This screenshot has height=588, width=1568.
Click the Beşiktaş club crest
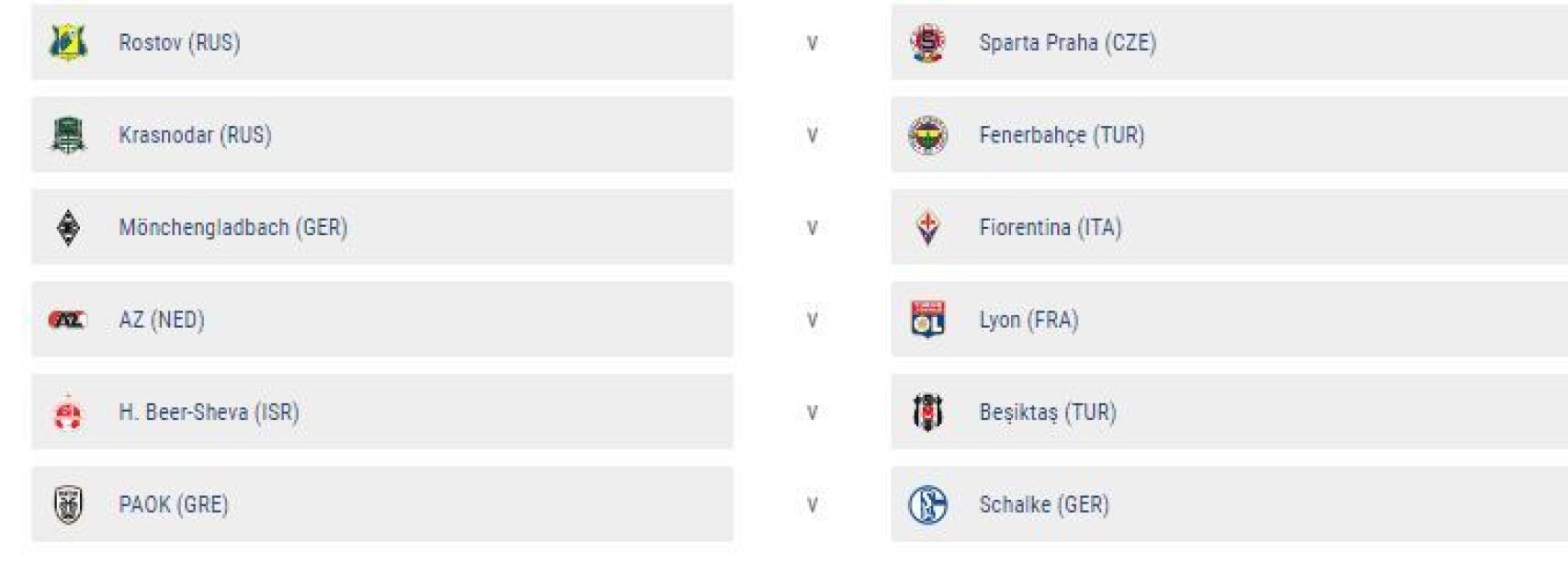click(927, 413)
